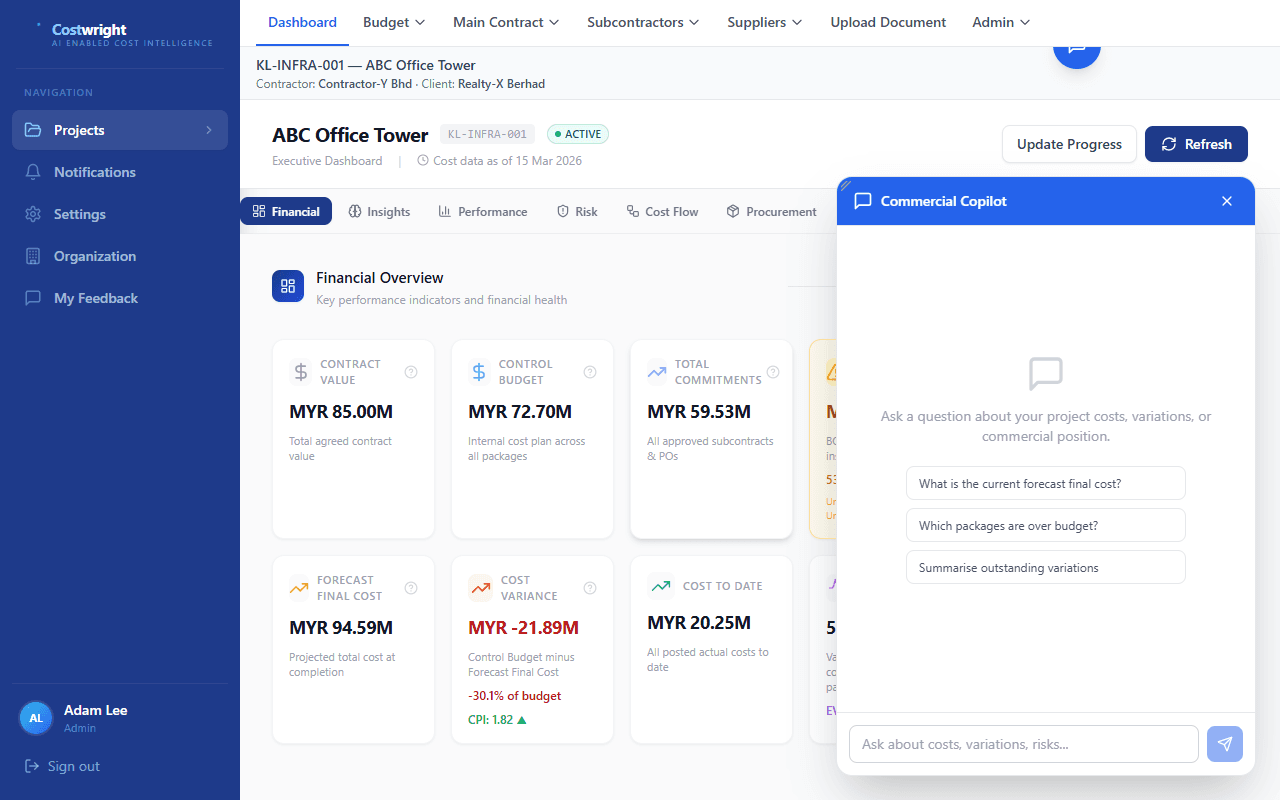
Task: Open the Budget dropdown menu
Action: (394, 22)
